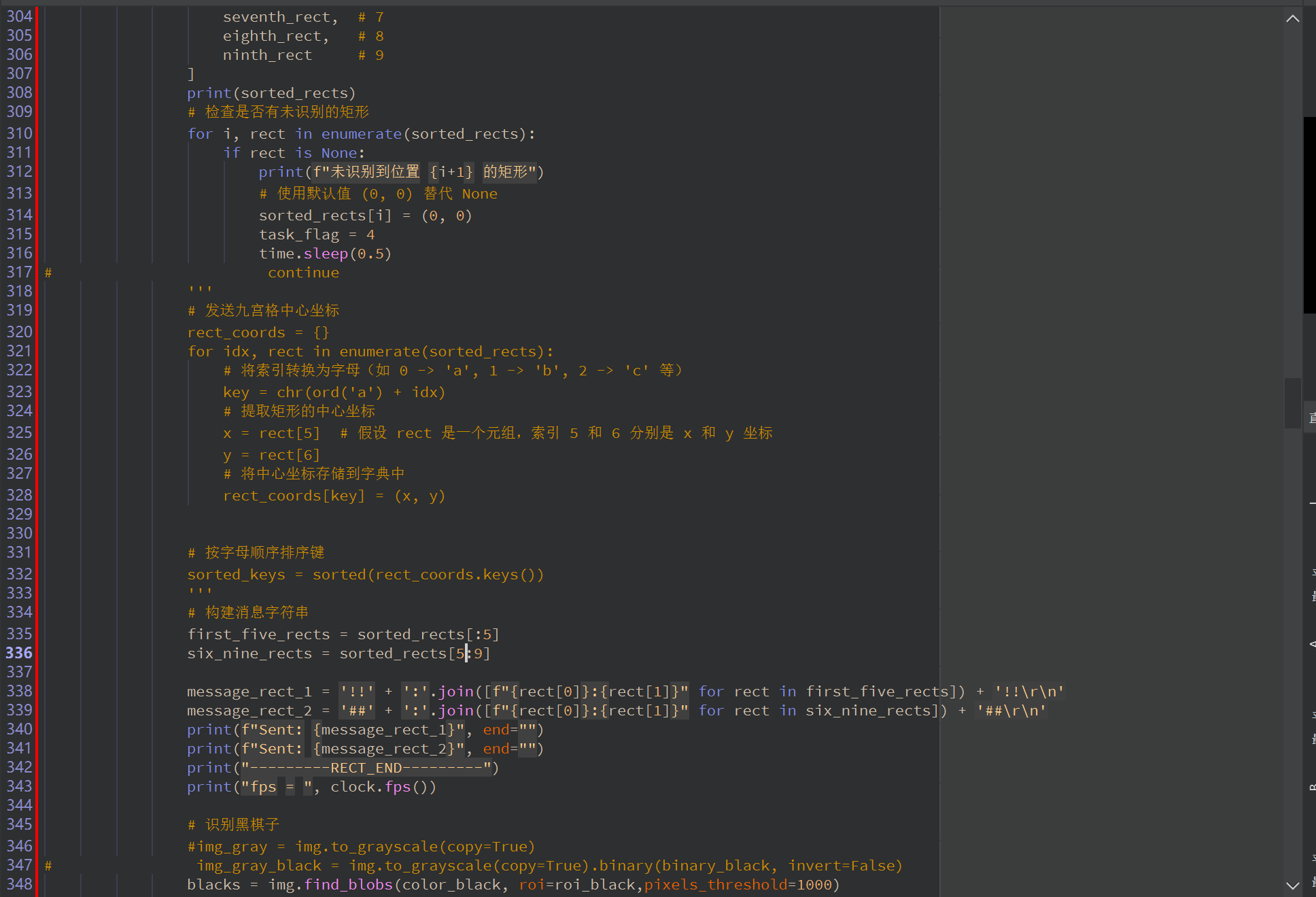
Task: Click 'message_rect_2' variable on line 339
Action: click(x=249, y=711)
